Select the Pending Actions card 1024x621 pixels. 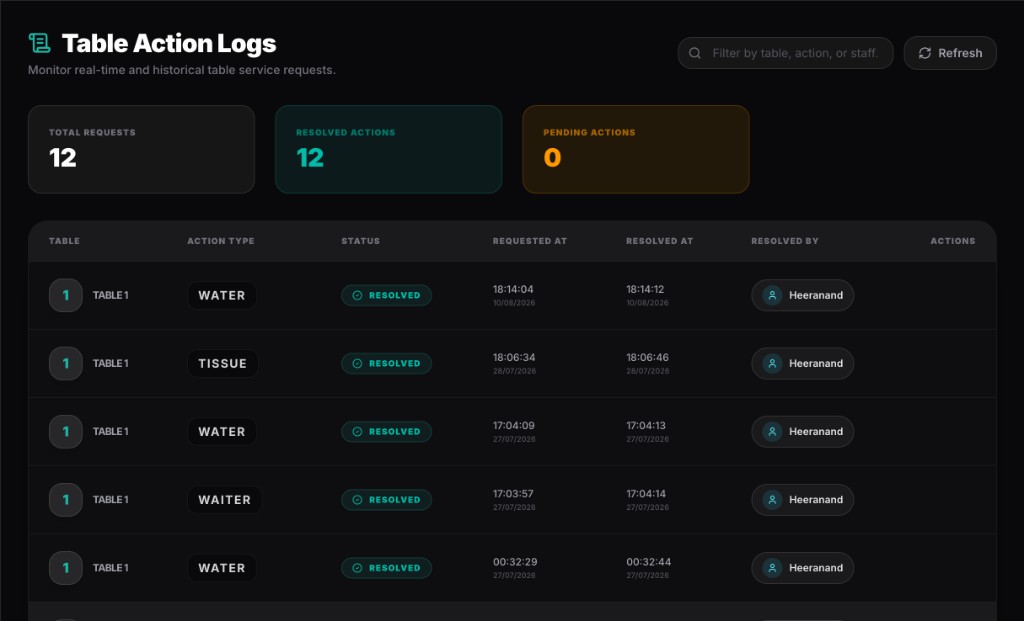click(635, 150)
